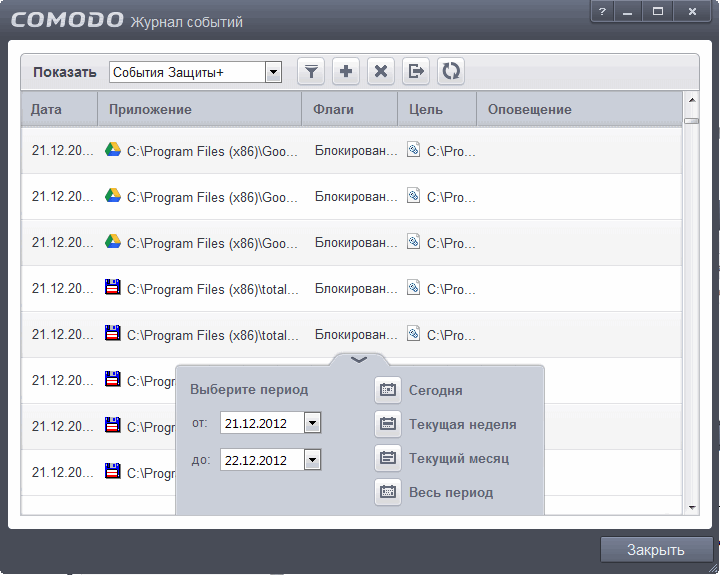Click the scrollbar up arrow
The height and width of the screenshot is (575, 720).
692,100
